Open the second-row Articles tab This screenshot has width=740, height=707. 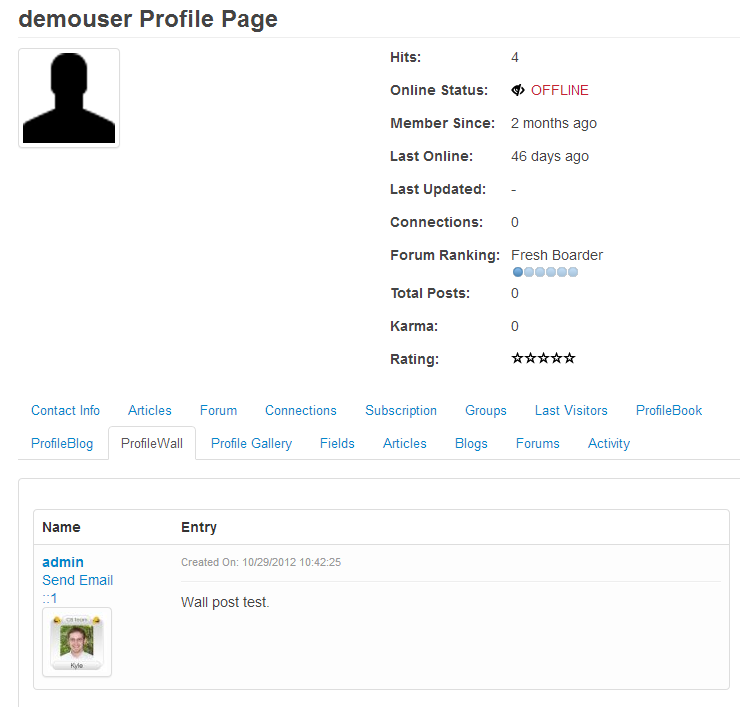point(404,443)
